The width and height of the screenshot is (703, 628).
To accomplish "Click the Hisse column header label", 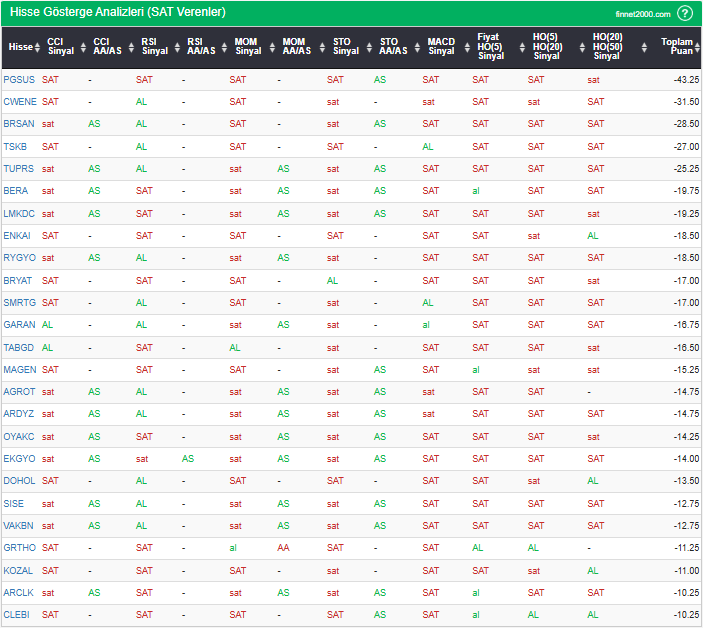I will (21, 47).
